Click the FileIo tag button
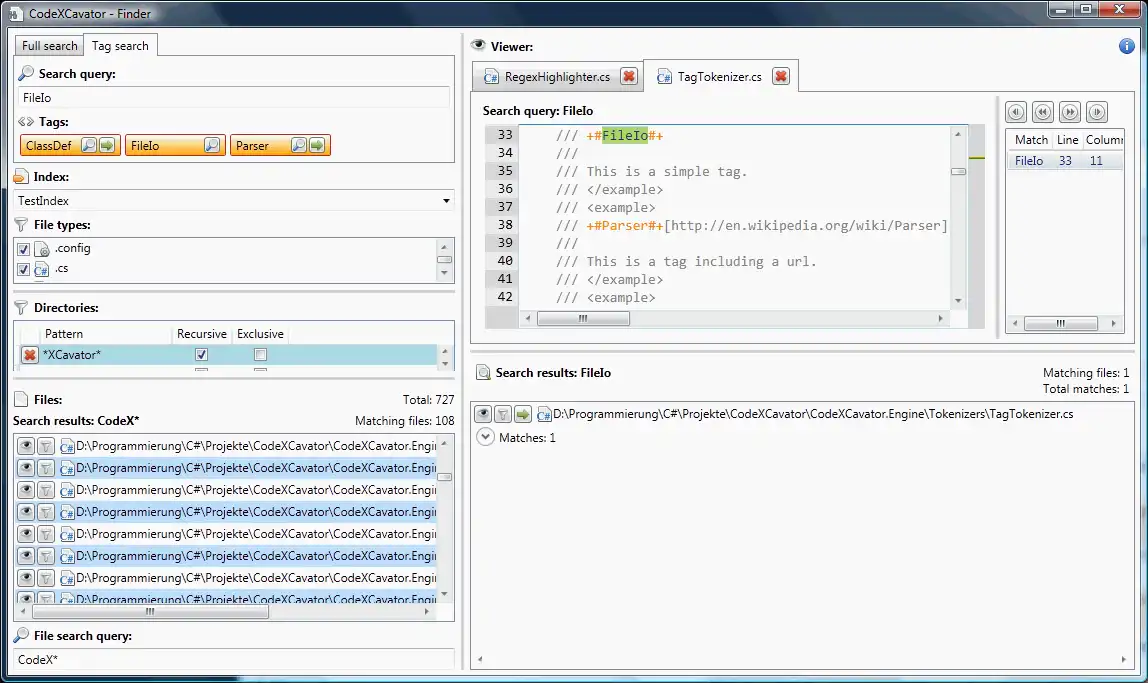The image size is (1148, 683). (145, 146)
